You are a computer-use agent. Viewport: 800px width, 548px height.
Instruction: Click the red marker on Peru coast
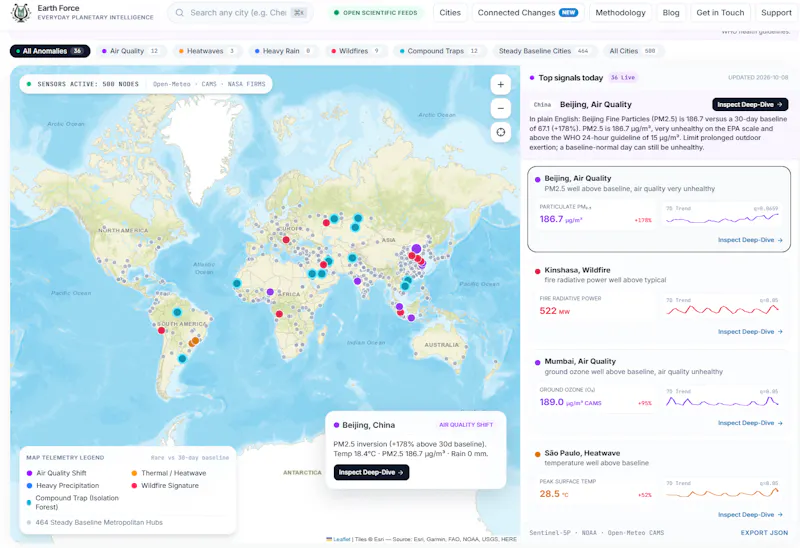pos(161,331)
